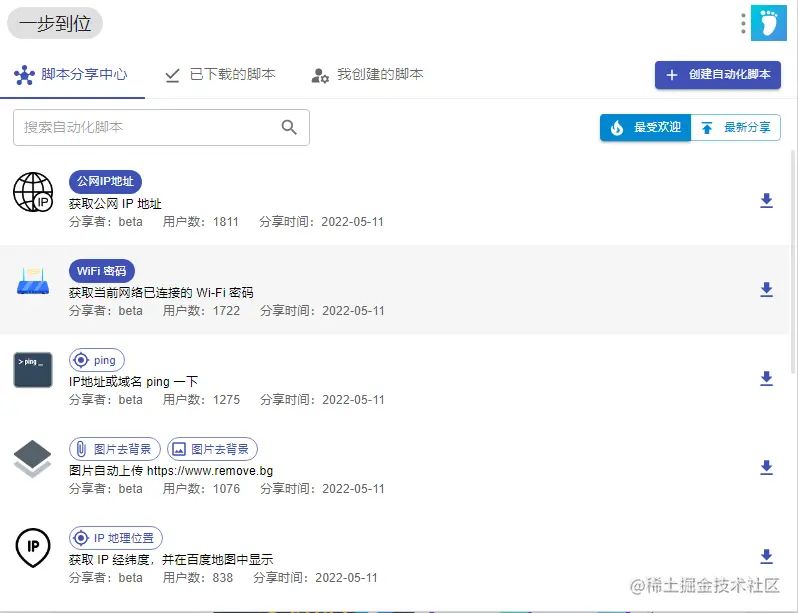Image resolution: width=798 pixels, height=613 pixels.
Task: Click the ping terminal thumbnail icon
Action: 33,370
